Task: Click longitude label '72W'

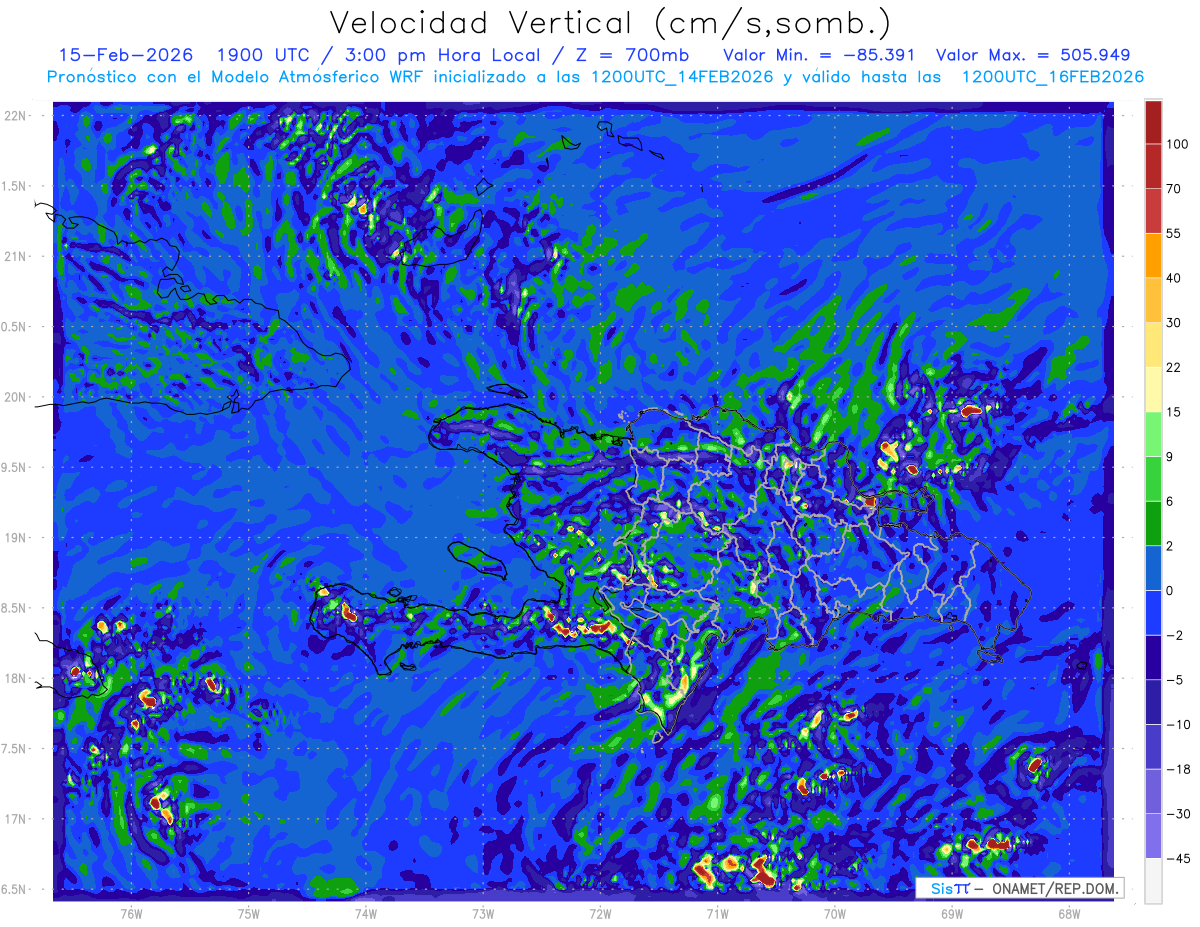Action: coord(600,913)
